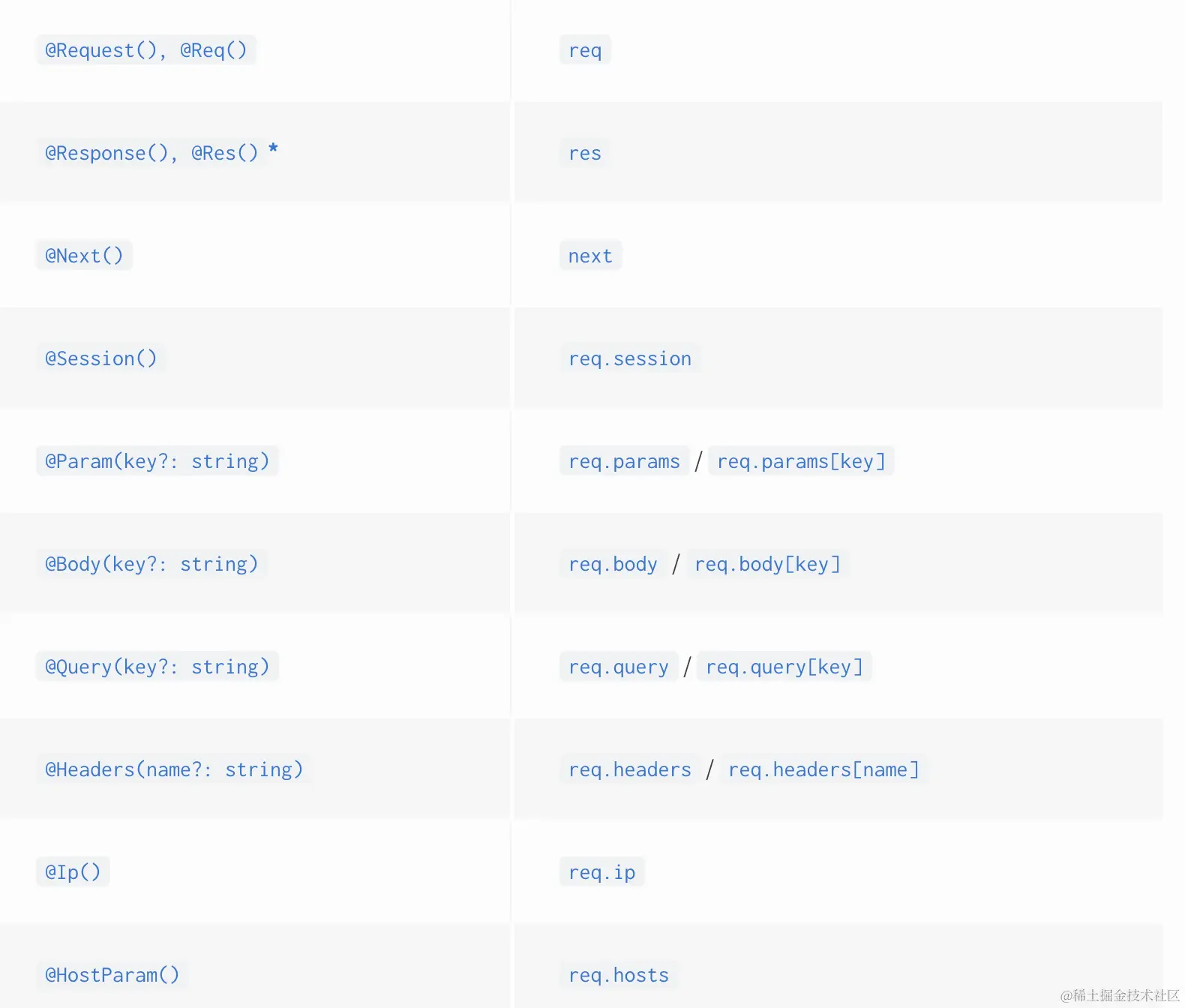Click the 'req.params[key]' code value
The height and width of the screenshot is (1008, 1185).
tap(801, 461)
